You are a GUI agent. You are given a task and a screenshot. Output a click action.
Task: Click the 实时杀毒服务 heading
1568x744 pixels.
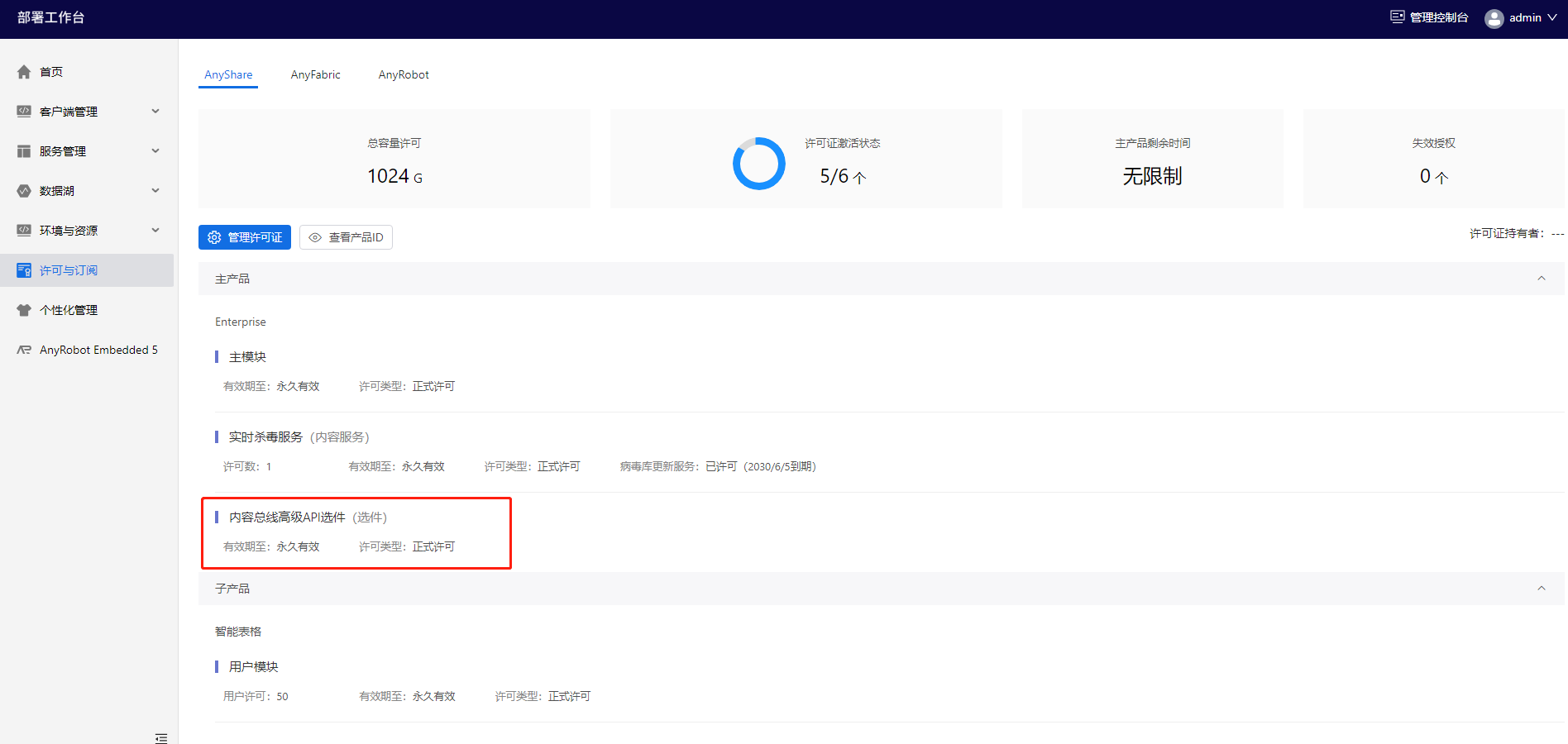pyautogui.click(x=265, y=437)
